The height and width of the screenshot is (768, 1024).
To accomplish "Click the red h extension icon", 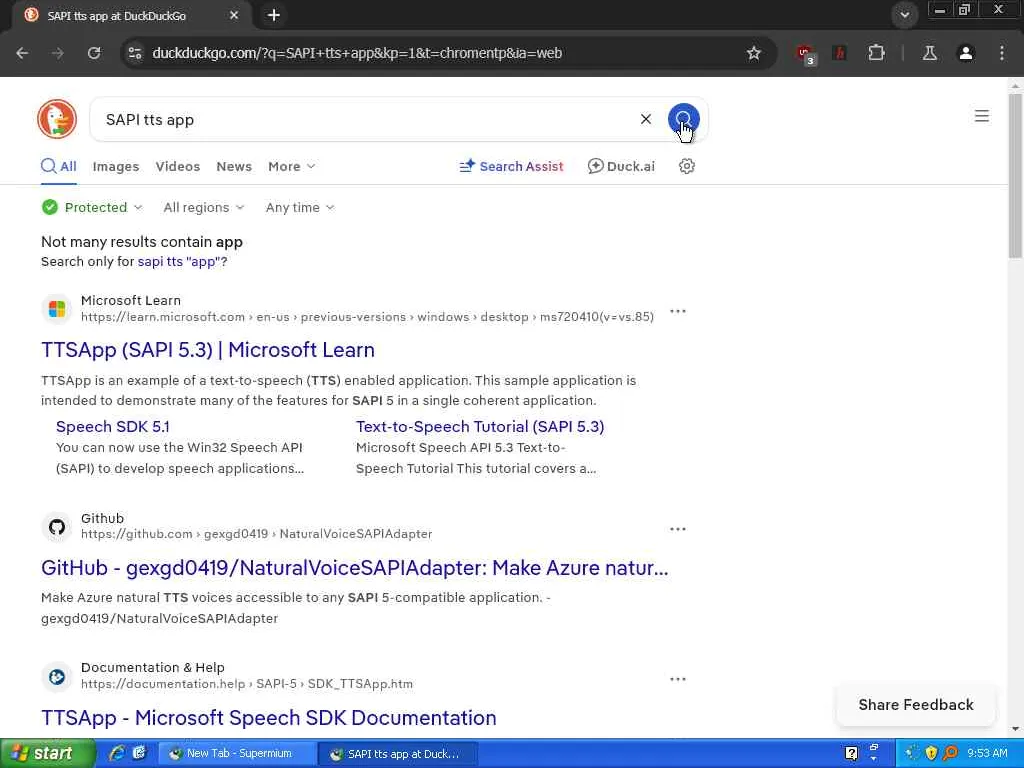I will [840, 53].
